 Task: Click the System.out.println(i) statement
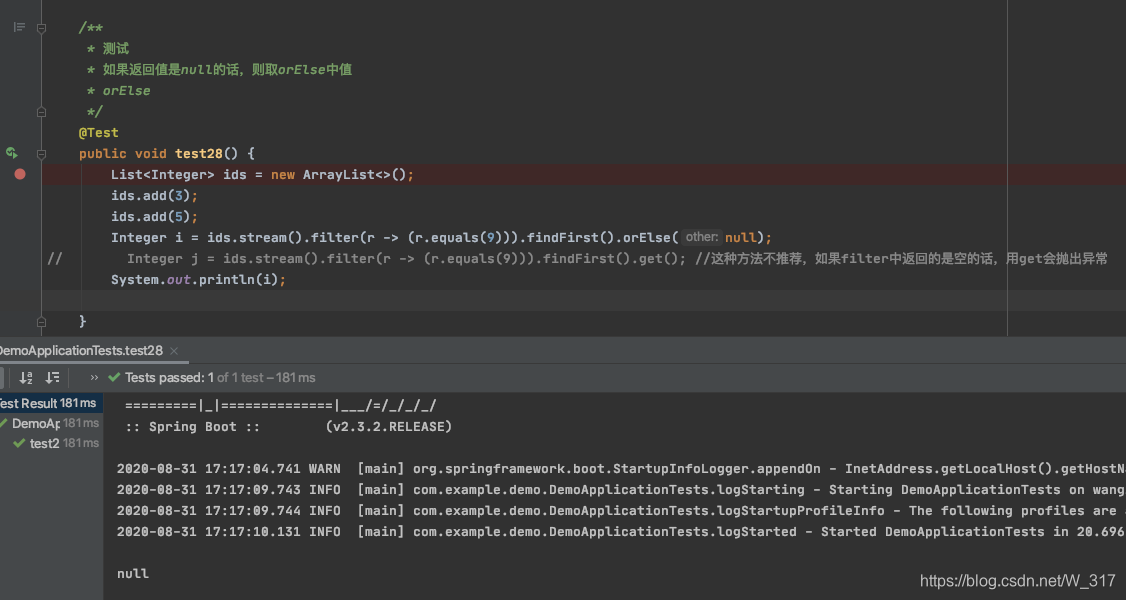click(x=198, y=280)
